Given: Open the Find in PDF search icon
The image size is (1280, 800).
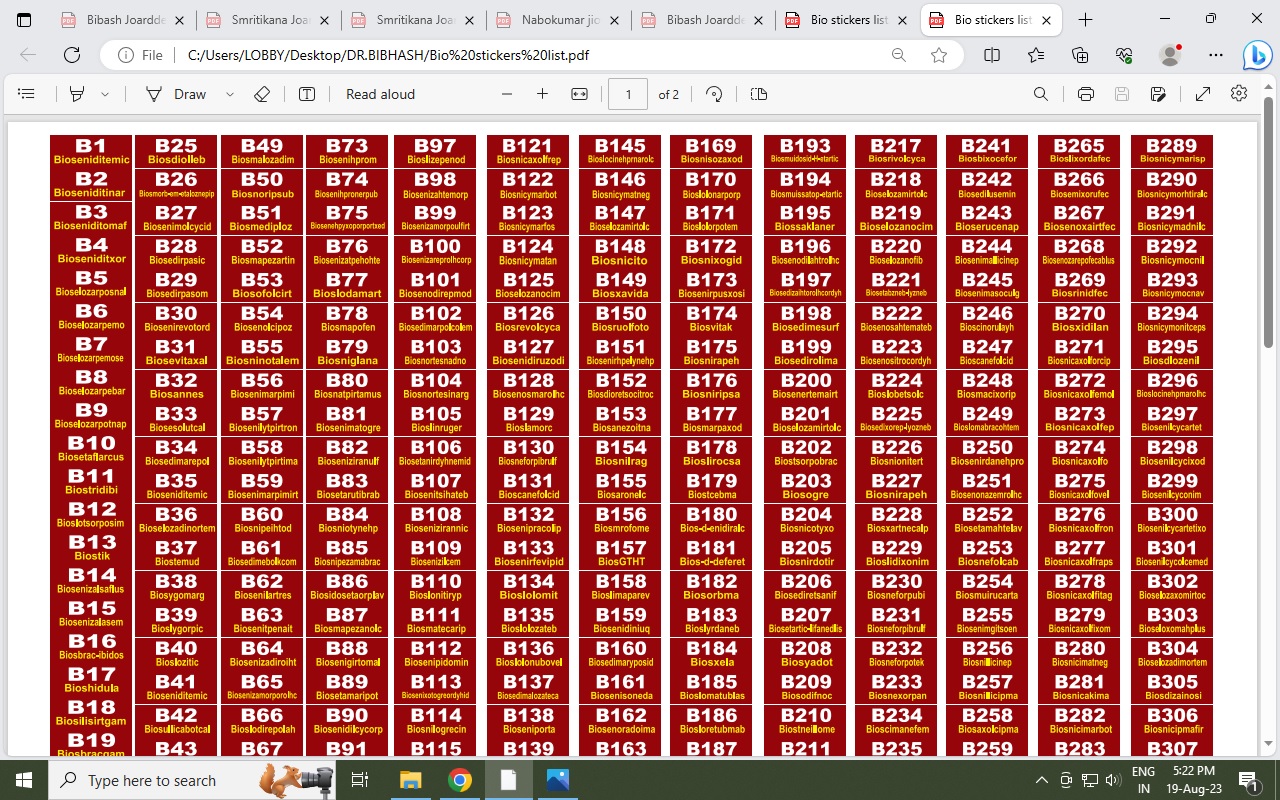Looking at the screenshot, I should pos(1041,94).
